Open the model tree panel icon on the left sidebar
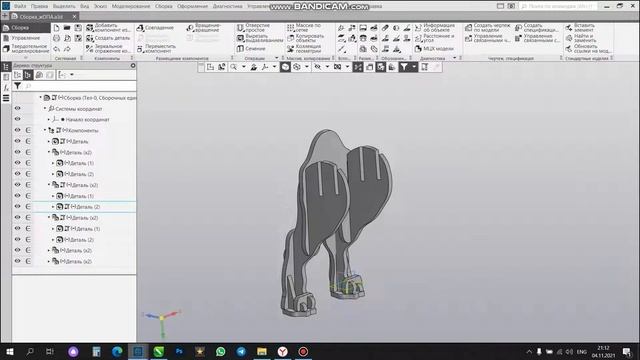640x360 pixels. tap(6, 67)
